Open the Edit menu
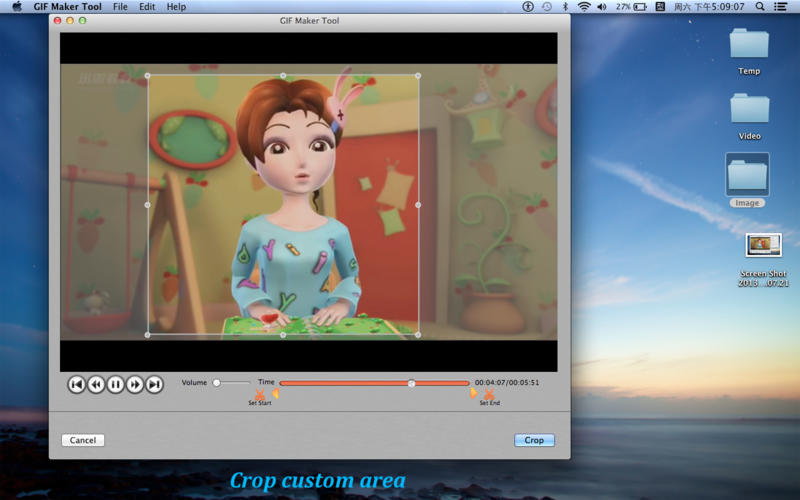800x500 pixels. 147,7
